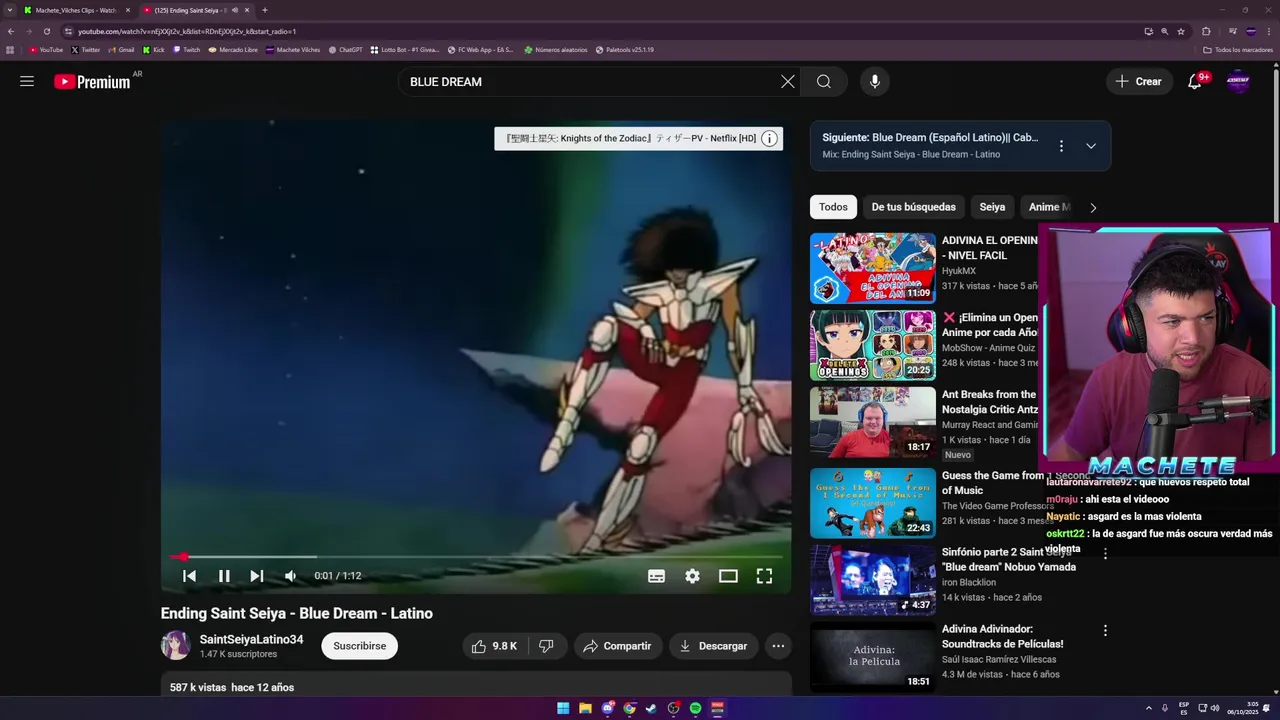
Task: Switch to theater mode
Action: coord(728,576)
